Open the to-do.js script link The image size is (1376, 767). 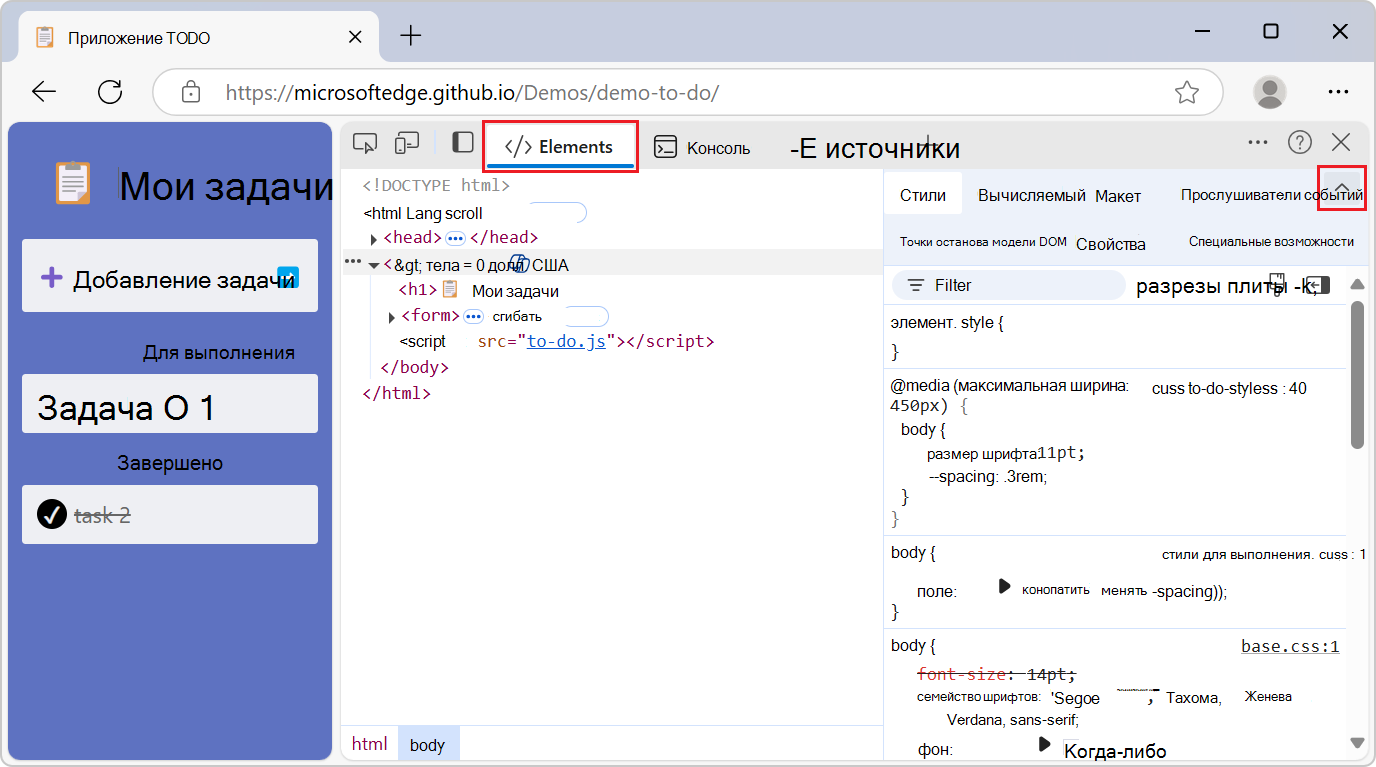tap(566, 341)
